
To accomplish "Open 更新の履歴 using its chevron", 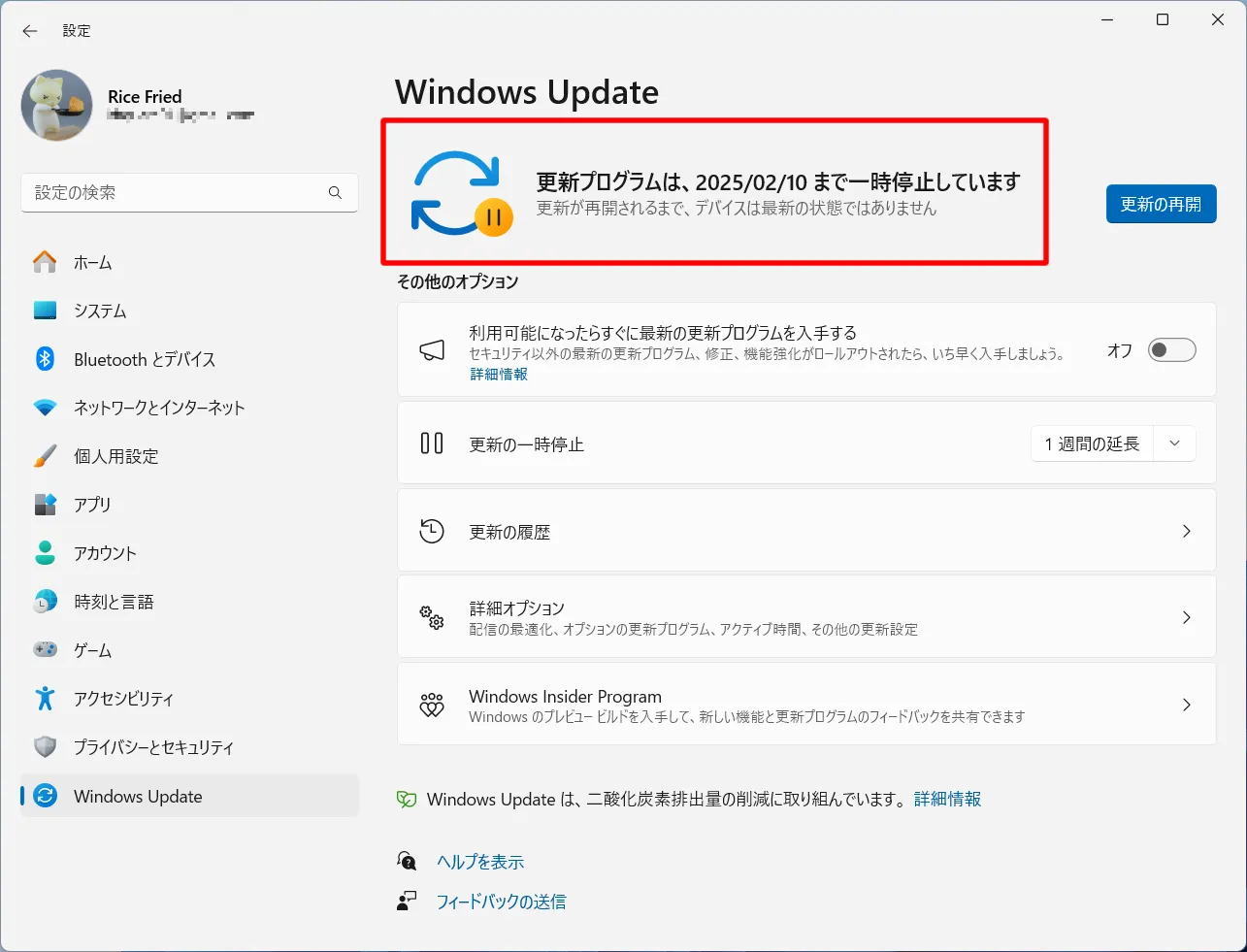I will click(1186, 532).
